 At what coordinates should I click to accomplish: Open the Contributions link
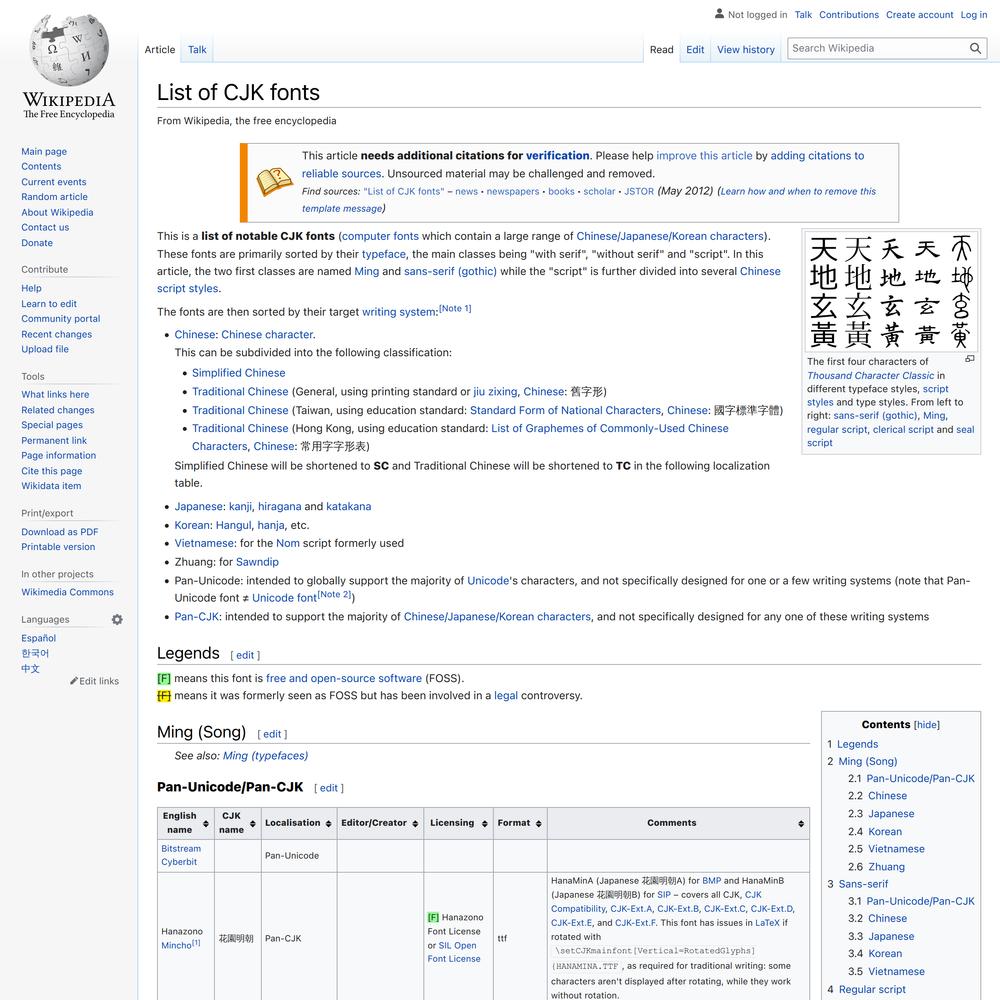[849, 15]
